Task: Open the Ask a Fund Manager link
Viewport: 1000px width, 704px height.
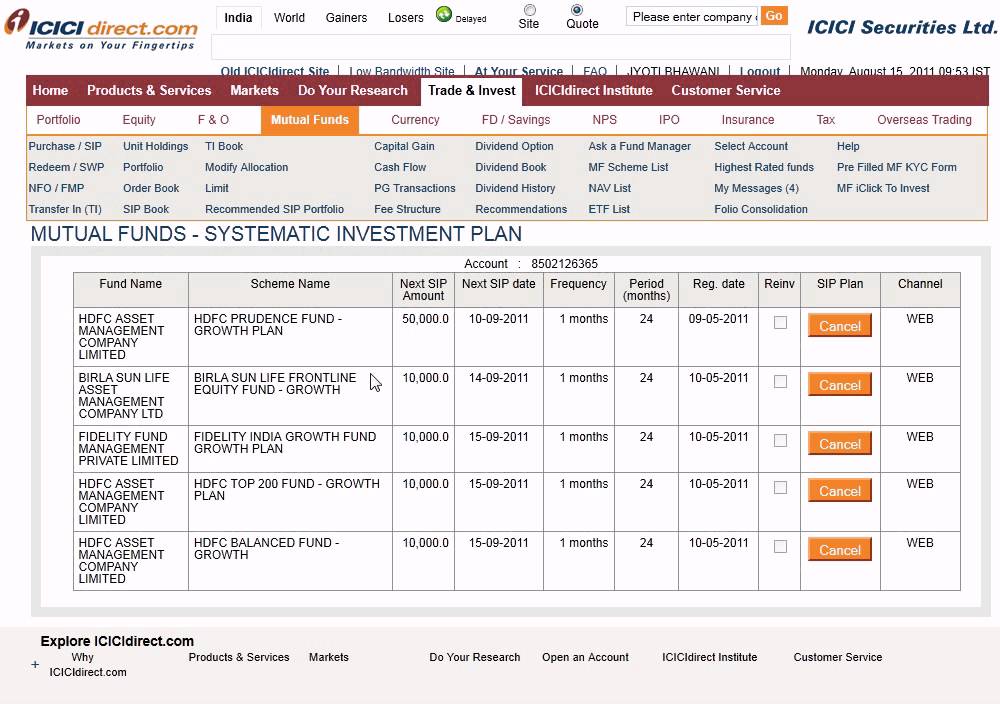Action: (640, 146)
